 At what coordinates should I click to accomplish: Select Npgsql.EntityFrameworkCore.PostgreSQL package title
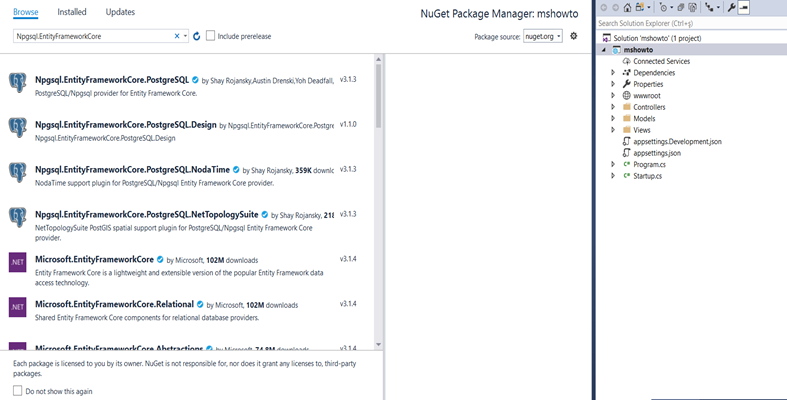112,79
